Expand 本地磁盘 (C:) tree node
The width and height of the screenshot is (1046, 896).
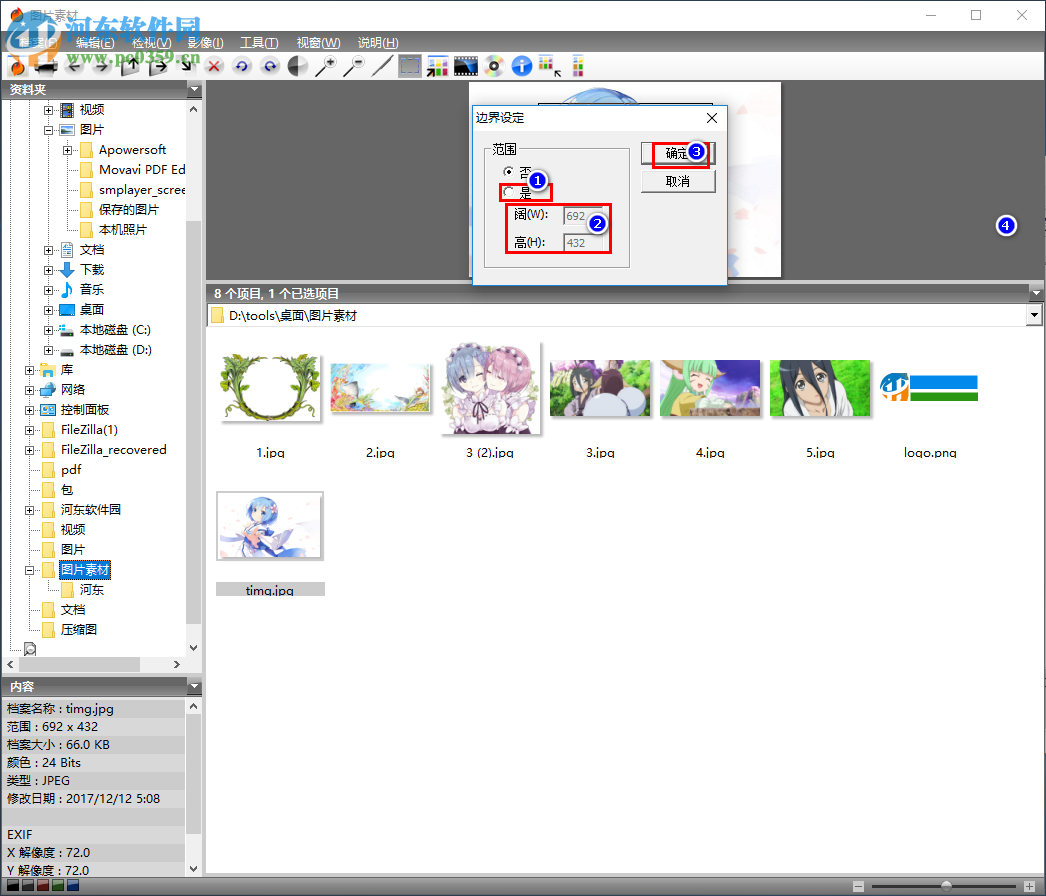click(49, 330)
